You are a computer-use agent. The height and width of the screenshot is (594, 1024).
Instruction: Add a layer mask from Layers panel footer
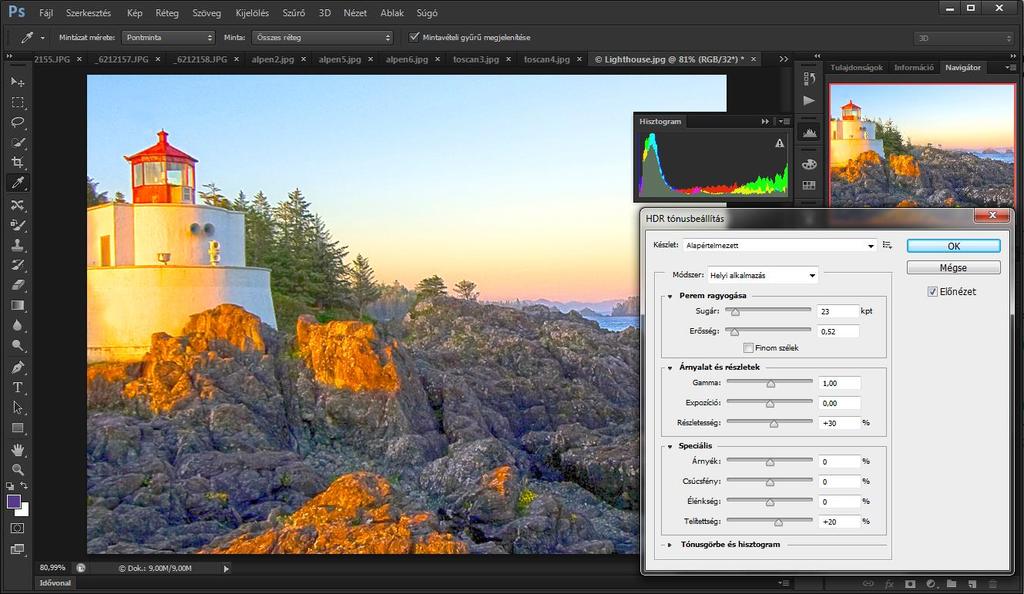click(x=910, y=584)
